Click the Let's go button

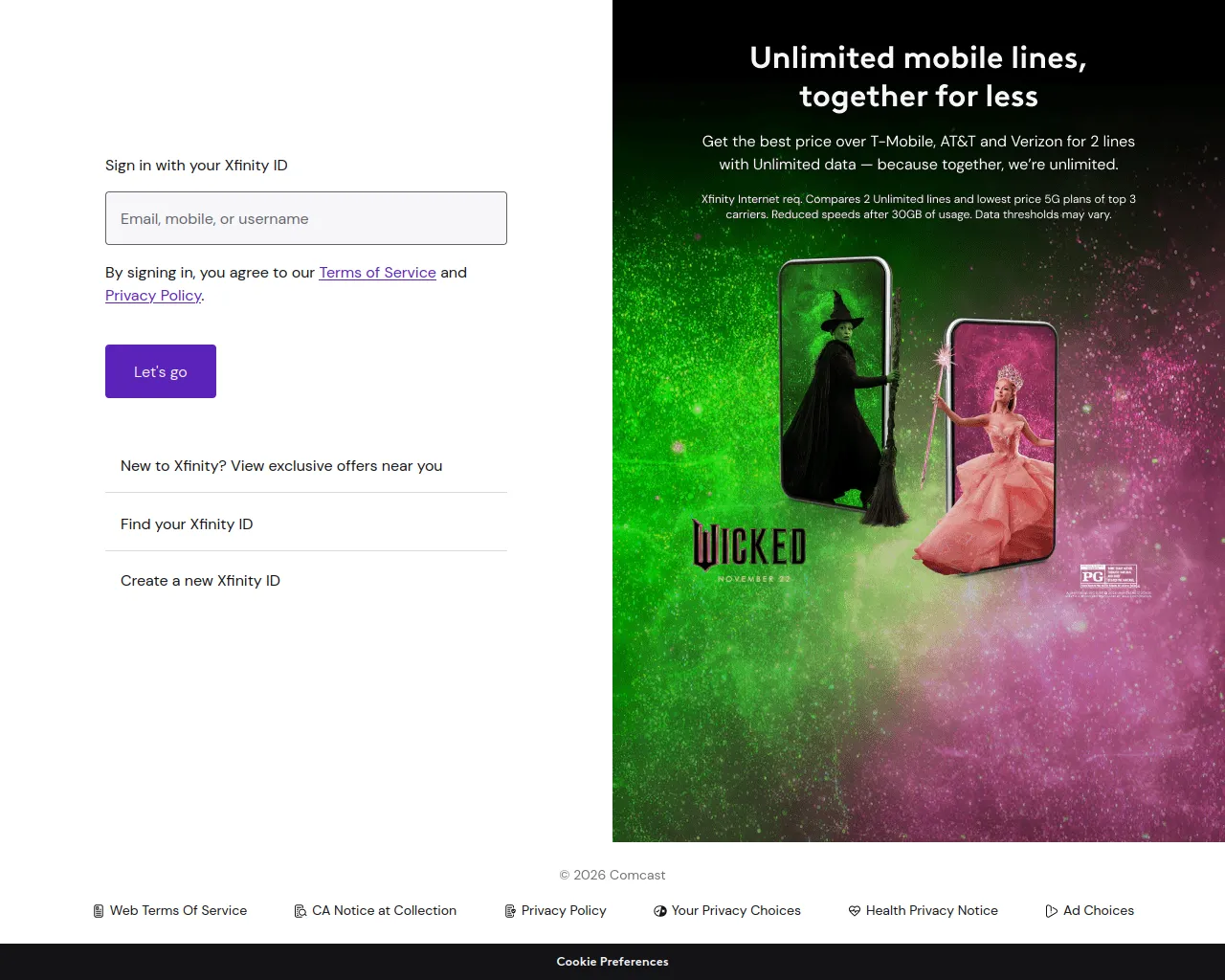(x=161, y=371)
